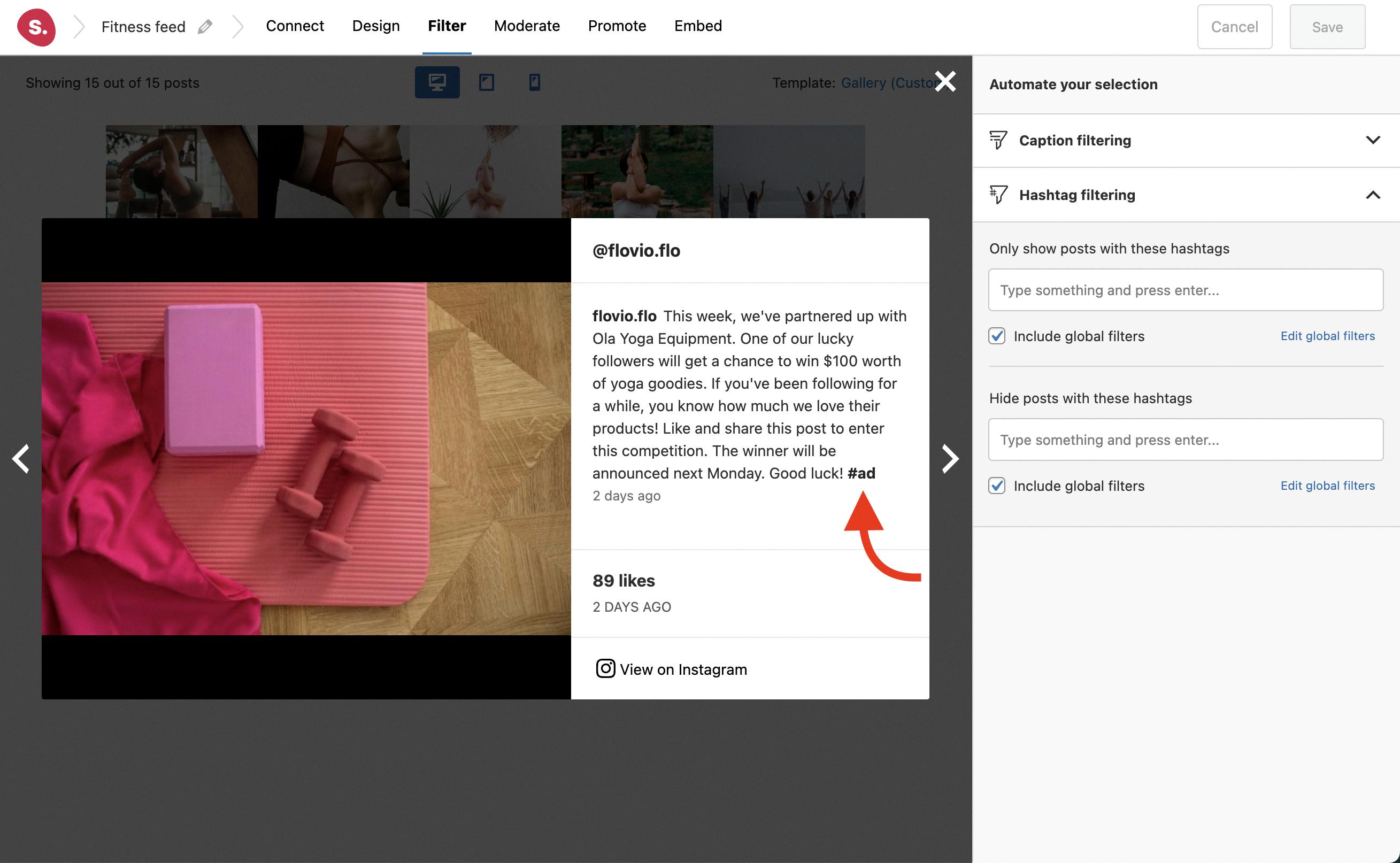This screenshot has width=1400, height=863.
Task: Open the Moderate tab
Action: click(526, 26)
